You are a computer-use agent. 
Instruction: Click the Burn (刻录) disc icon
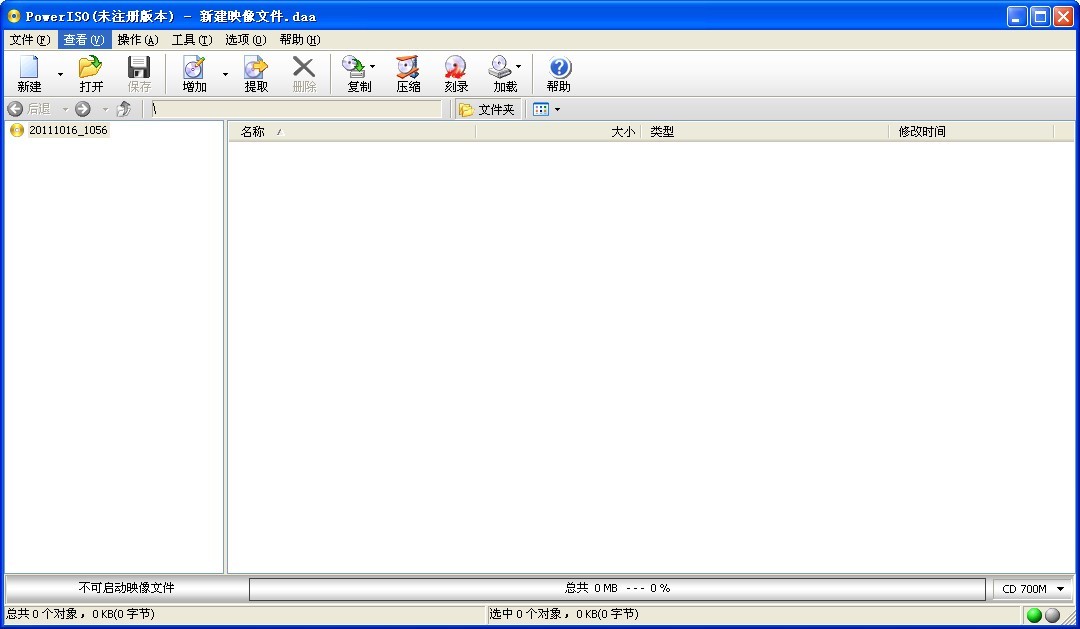[x=456, y=74]
